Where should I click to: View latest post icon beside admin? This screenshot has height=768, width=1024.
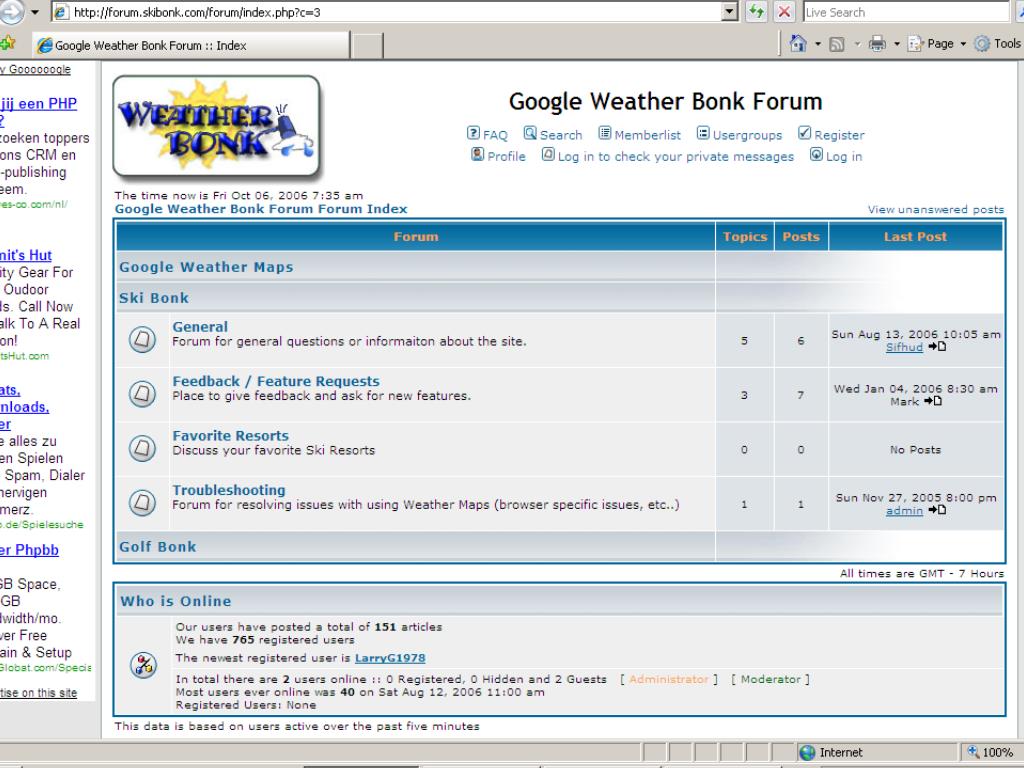click(x=937, y=510)
